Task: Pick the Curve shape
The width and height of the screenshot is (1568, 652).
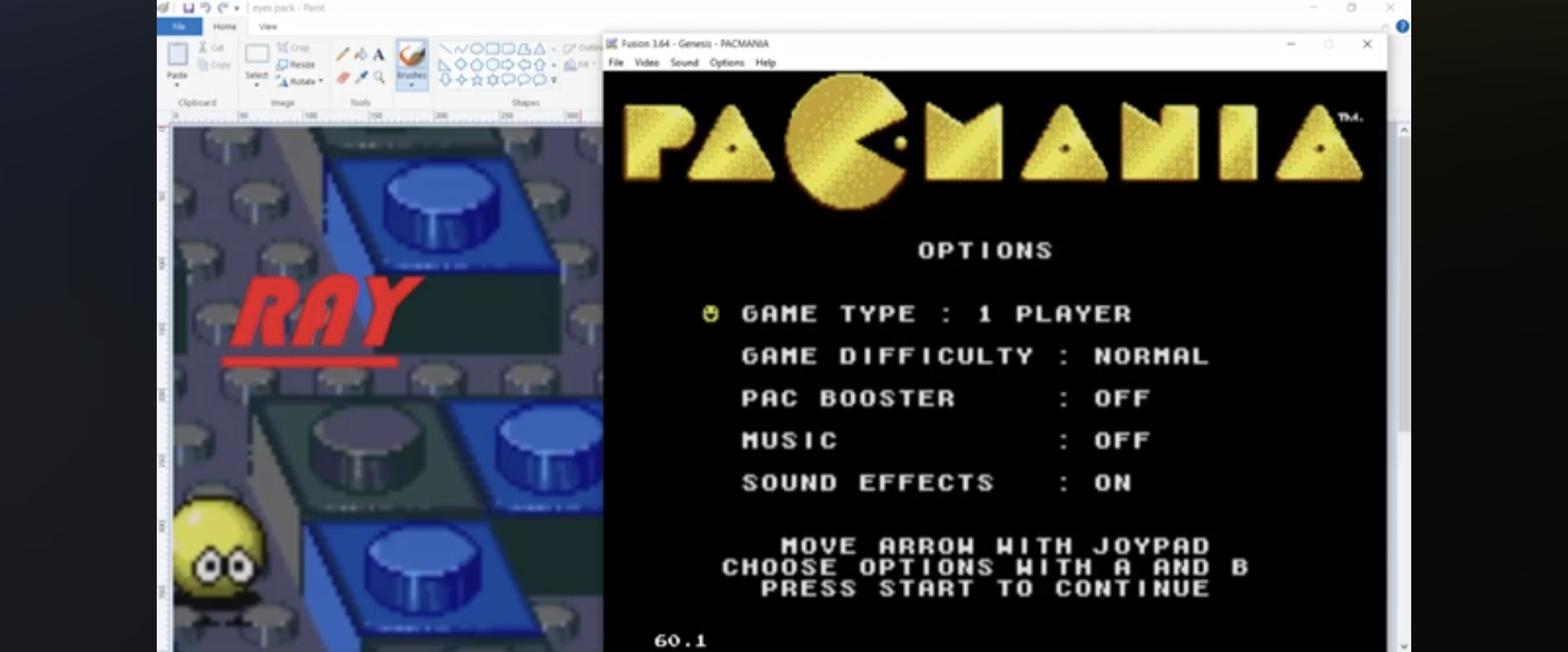Action: [461, 48]
